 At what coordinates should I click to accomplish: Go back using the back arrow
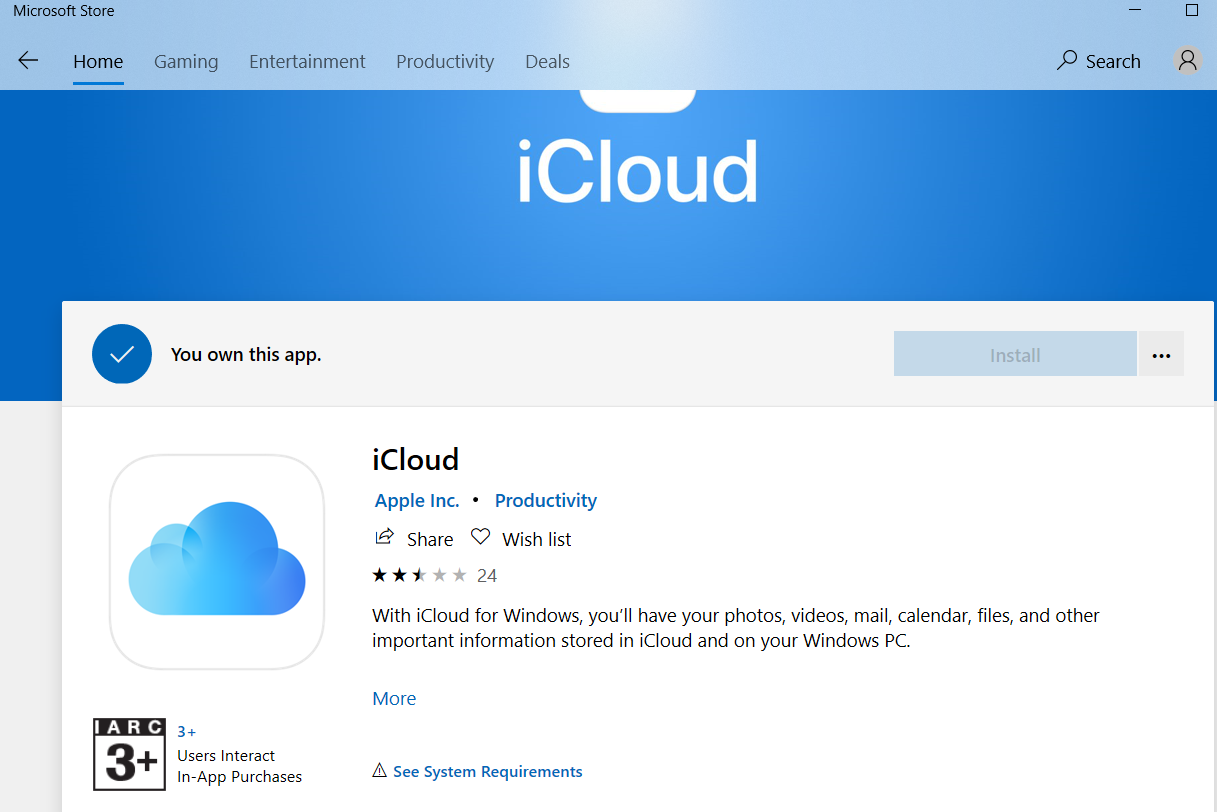[x=28, y=60]
